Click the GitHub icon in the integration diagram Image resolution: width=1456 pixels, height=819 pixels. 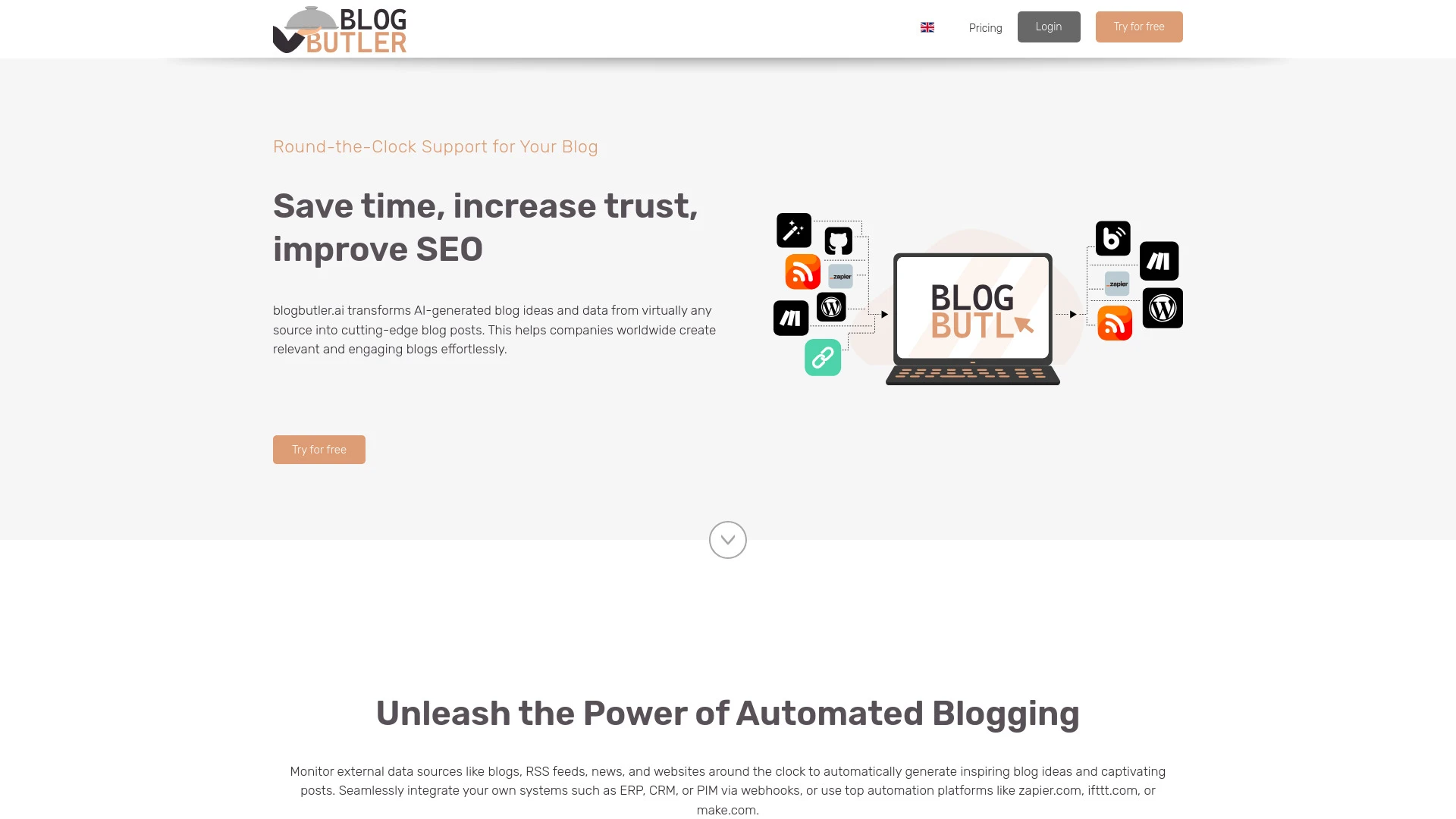click(x=838, y=240)
